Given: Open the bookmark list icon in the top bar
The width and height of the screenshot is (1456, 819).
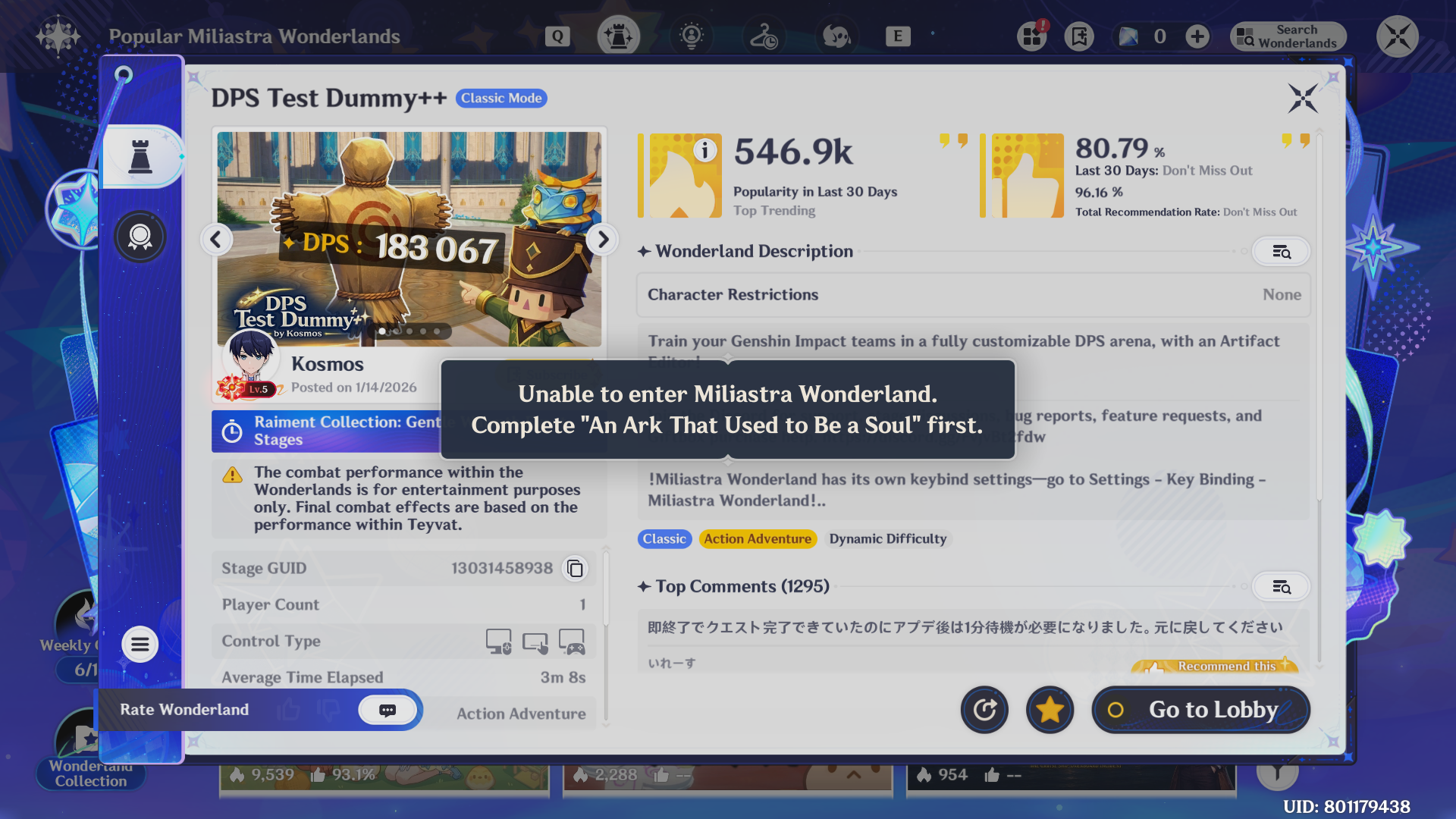Looking at the screenshot, I should (x=1079, y=36).
